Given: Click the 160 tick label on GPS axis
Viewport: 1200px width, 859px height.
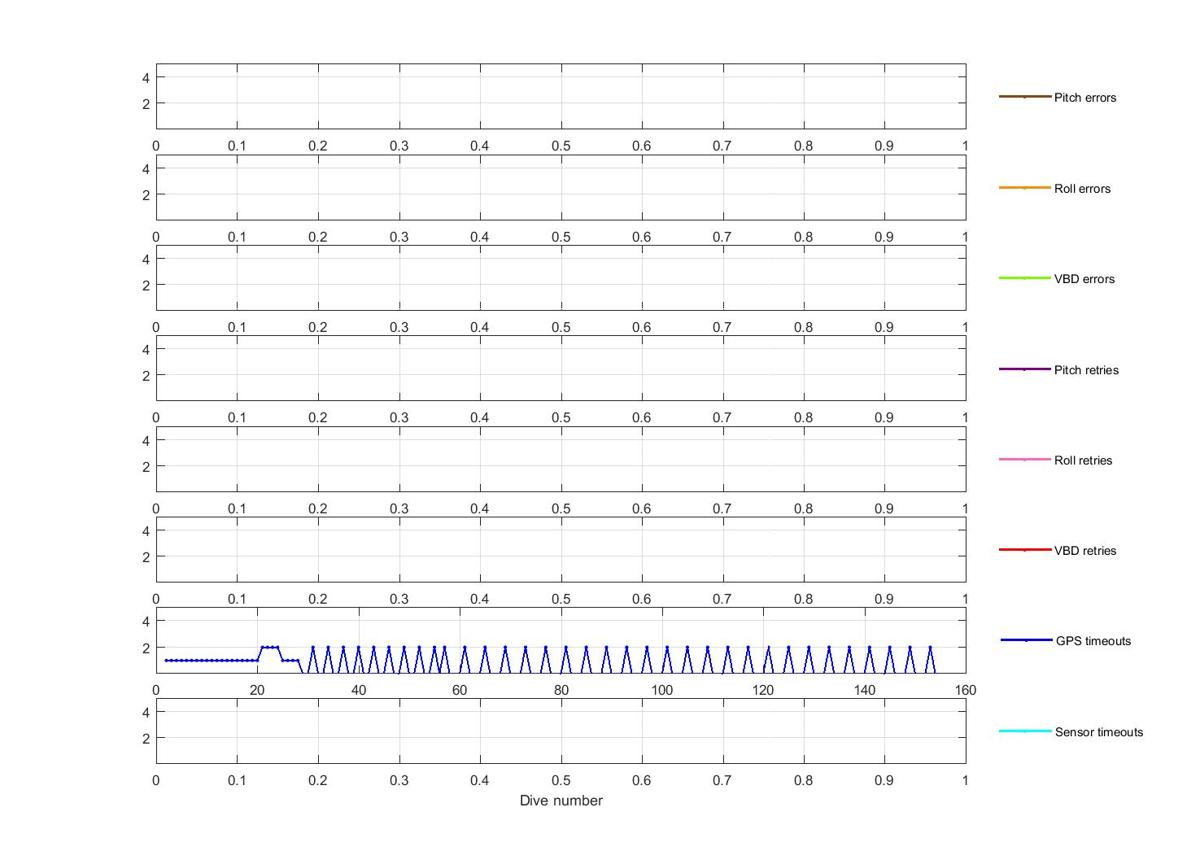Looking at the screenshot, I should pyautogui.click(x=965, y=690).
